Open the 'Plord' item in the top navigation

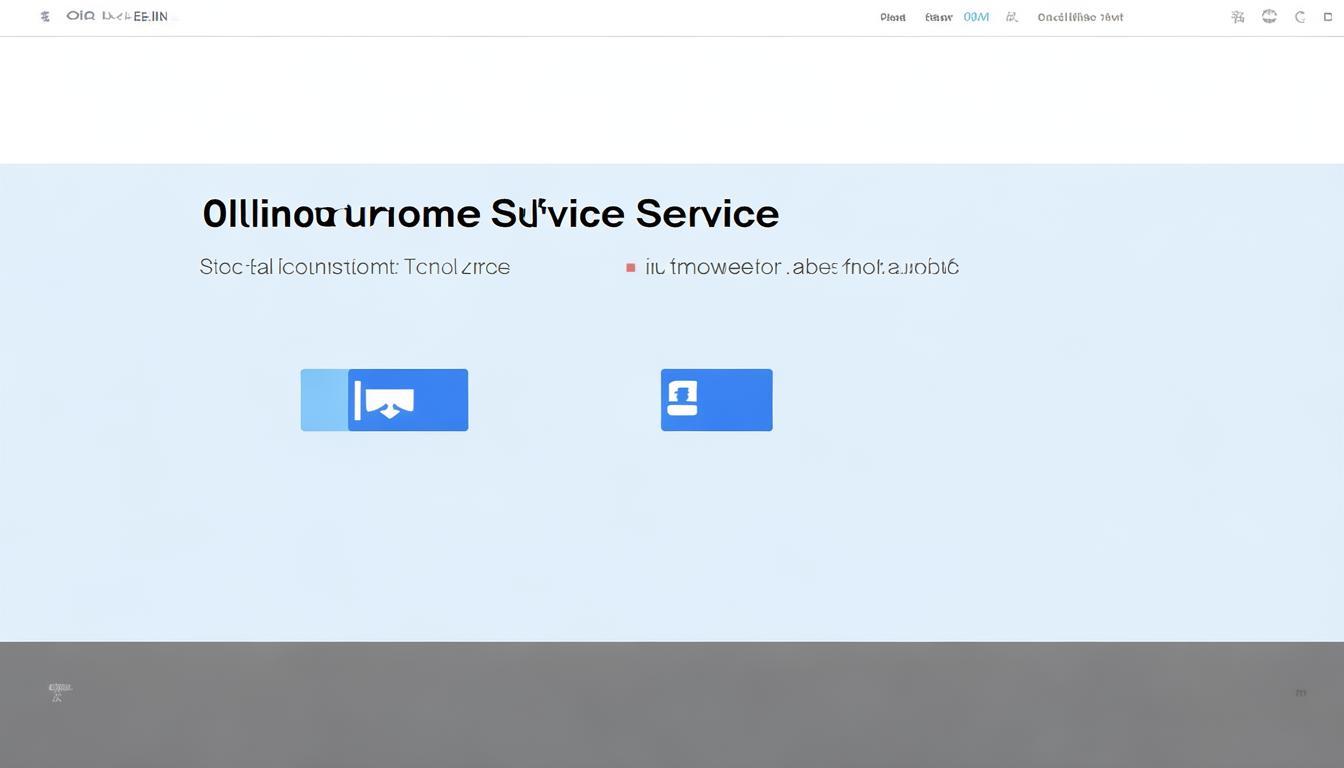pos(892,17)
